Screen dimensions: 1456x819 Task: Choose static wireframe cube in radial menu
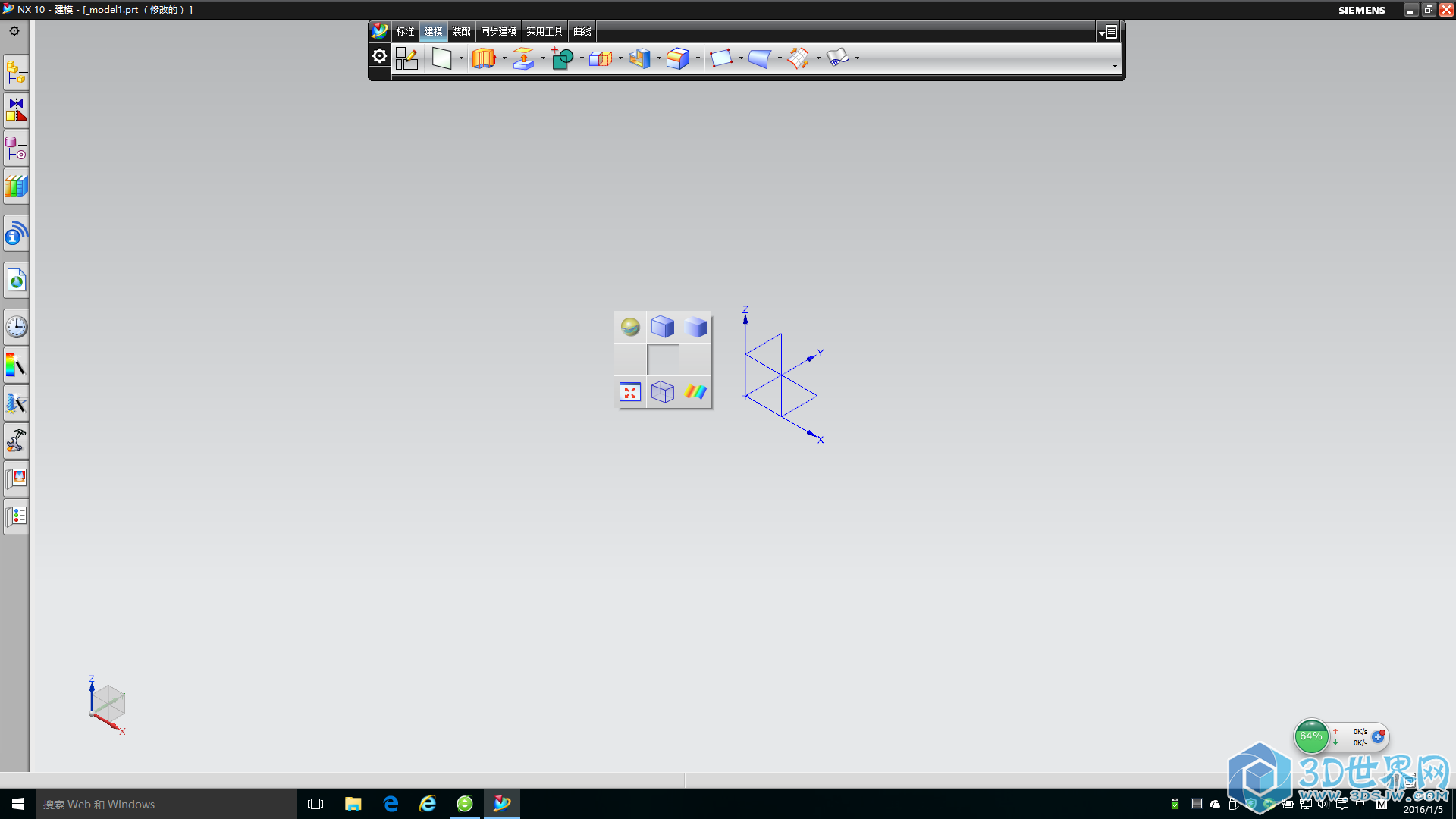[x=663, y=392]
